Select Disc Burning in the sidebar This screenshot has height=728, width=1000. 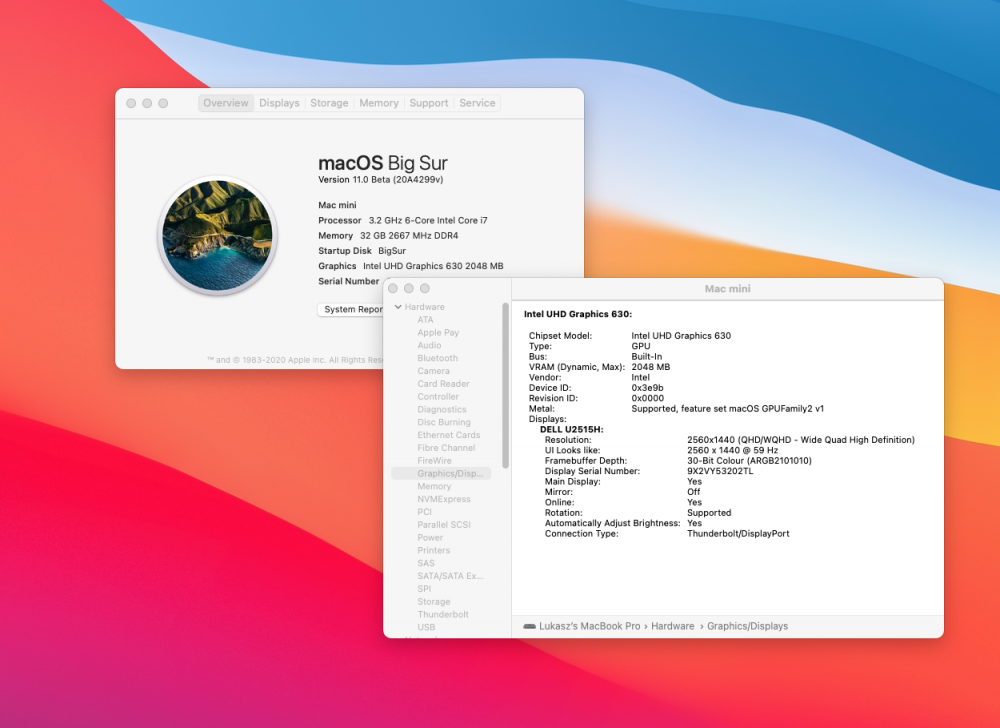tap(444, 422)
